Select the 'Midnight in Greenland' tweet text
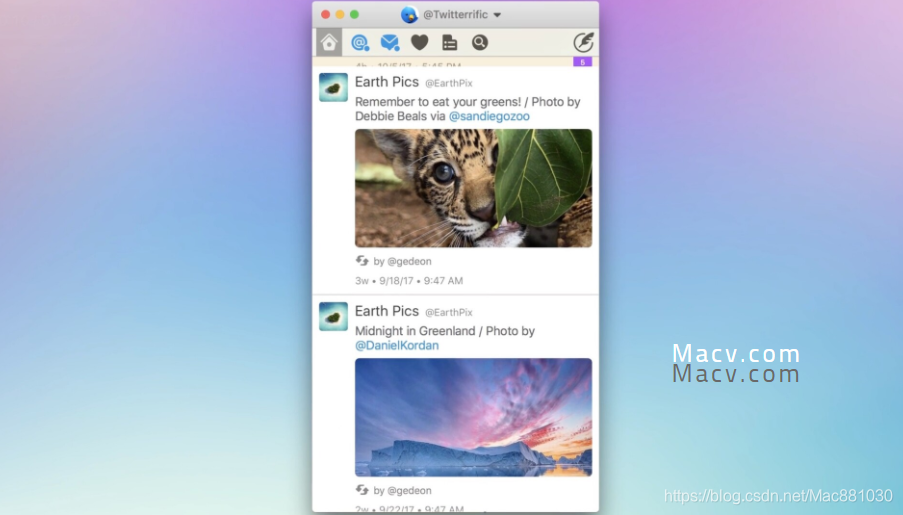 [445, 338]
